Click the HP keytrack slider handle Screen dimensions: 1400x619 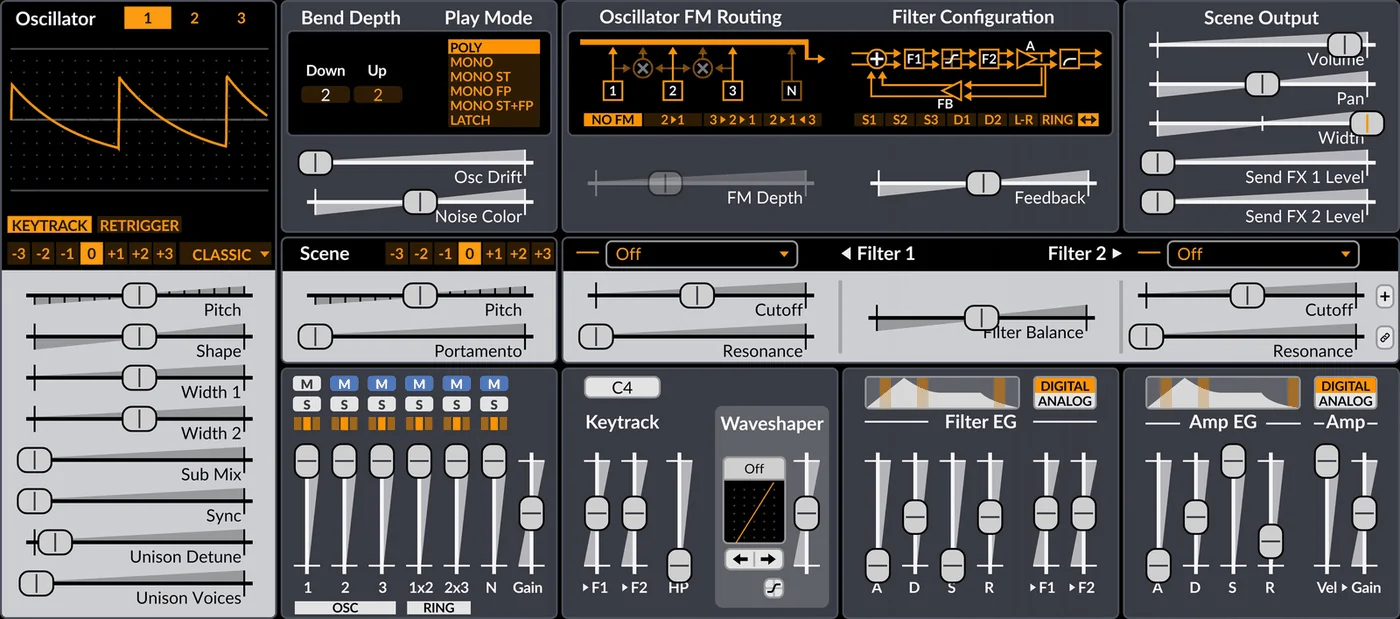coord(680,564)
